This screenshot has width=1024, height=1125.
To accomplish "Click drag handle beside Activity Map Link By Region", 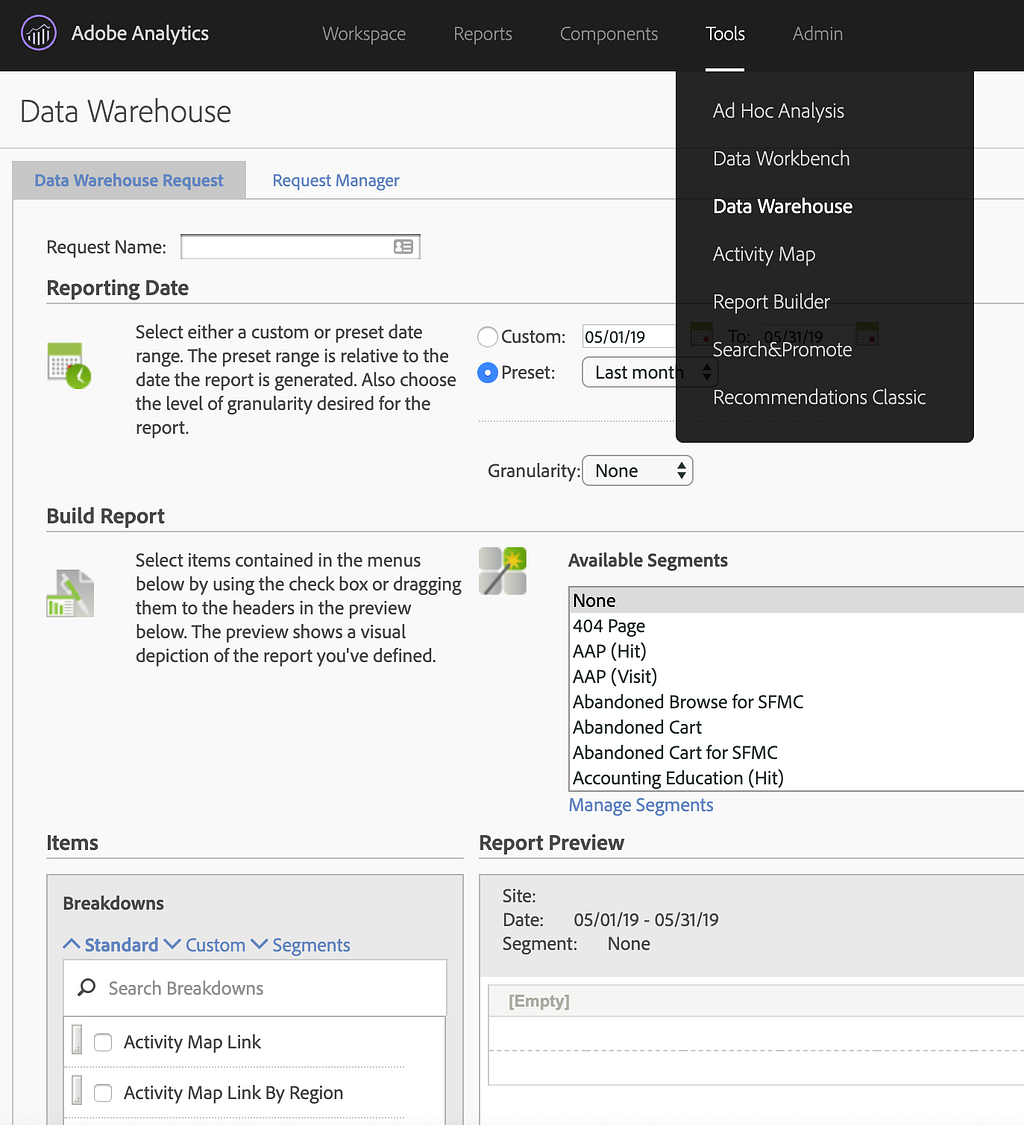I will [x=77, y=1093].
